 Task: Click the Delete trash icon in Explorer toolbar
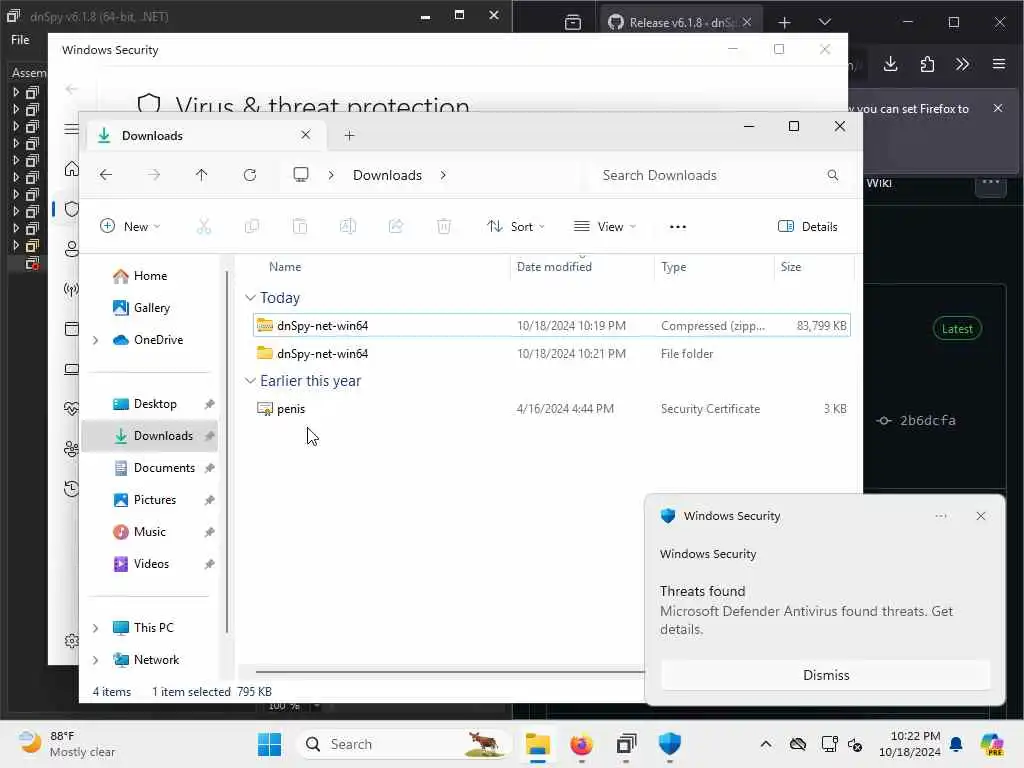pos(444,227)
